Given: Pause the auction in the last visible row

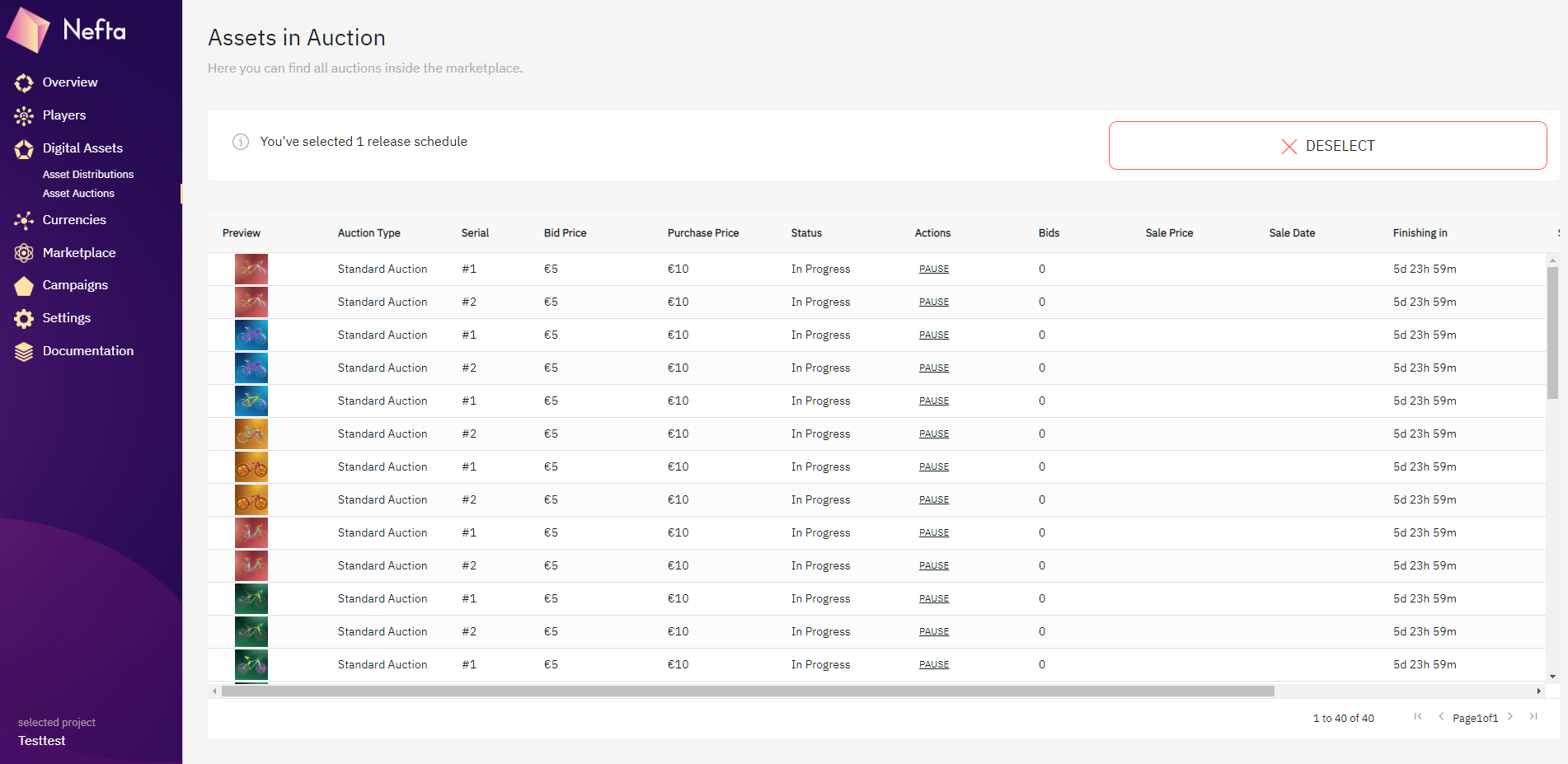Looking at the screenshot, I should pyautogui.click(x=934, y=665).
